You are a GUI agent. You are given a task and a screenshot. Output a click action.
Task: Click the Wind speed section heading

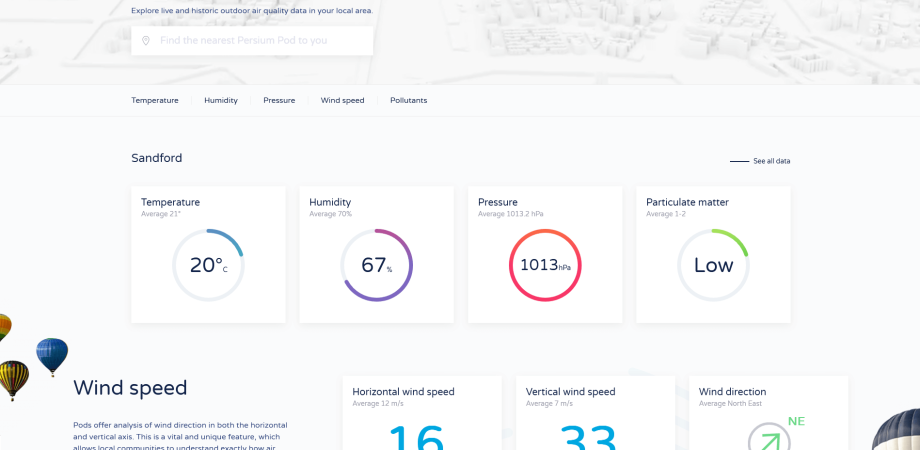[x=130, y=388]
